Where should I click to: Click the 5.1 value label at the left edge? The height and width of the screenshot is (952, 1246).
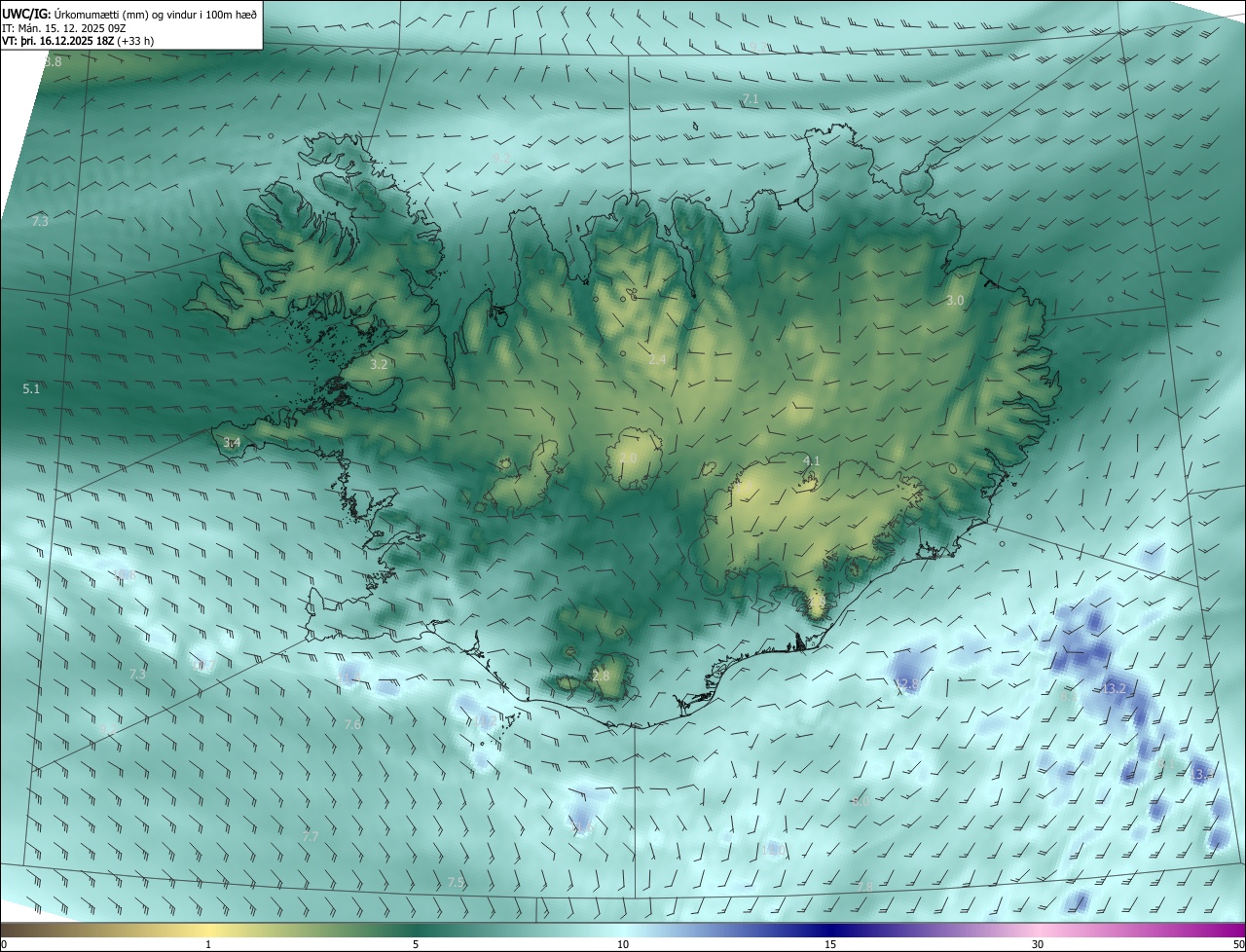tap(31, 388)
